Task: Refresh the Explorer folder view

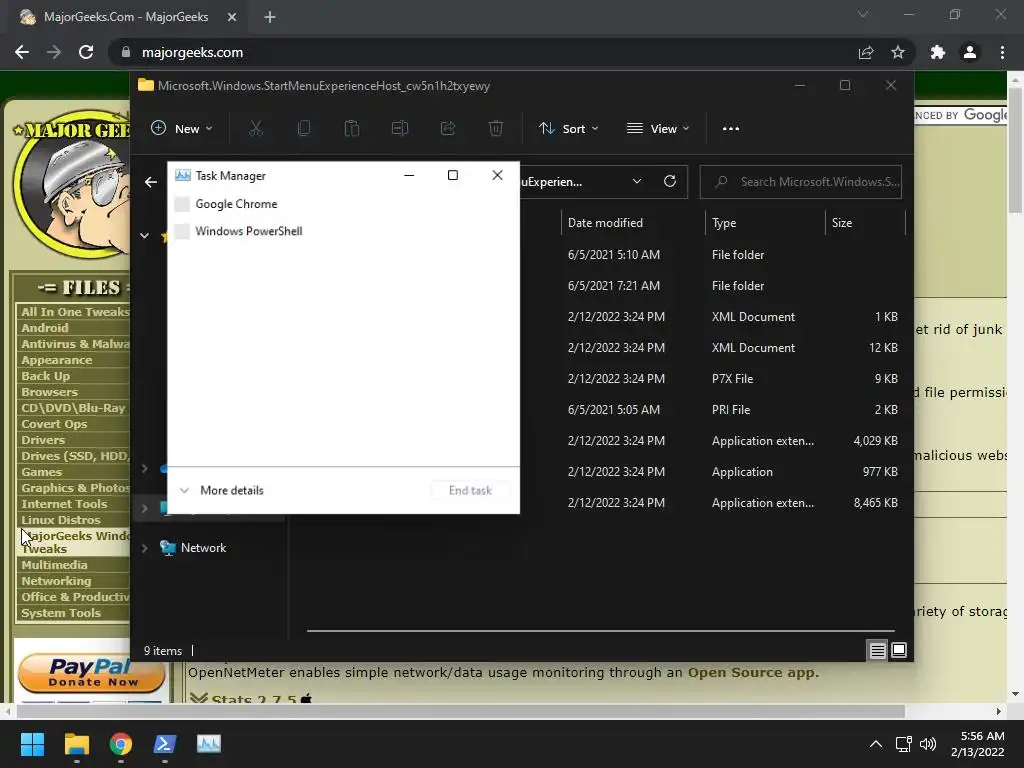Action: tap(669, 182)
